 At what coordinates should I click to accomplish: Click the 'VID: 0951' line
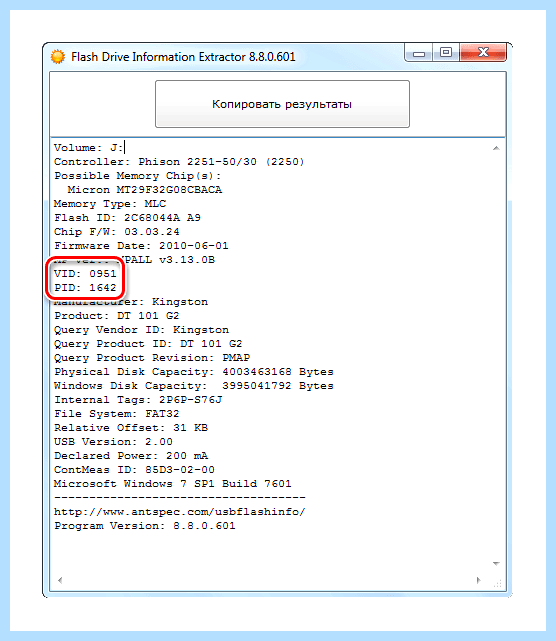[x=85, y=273]
